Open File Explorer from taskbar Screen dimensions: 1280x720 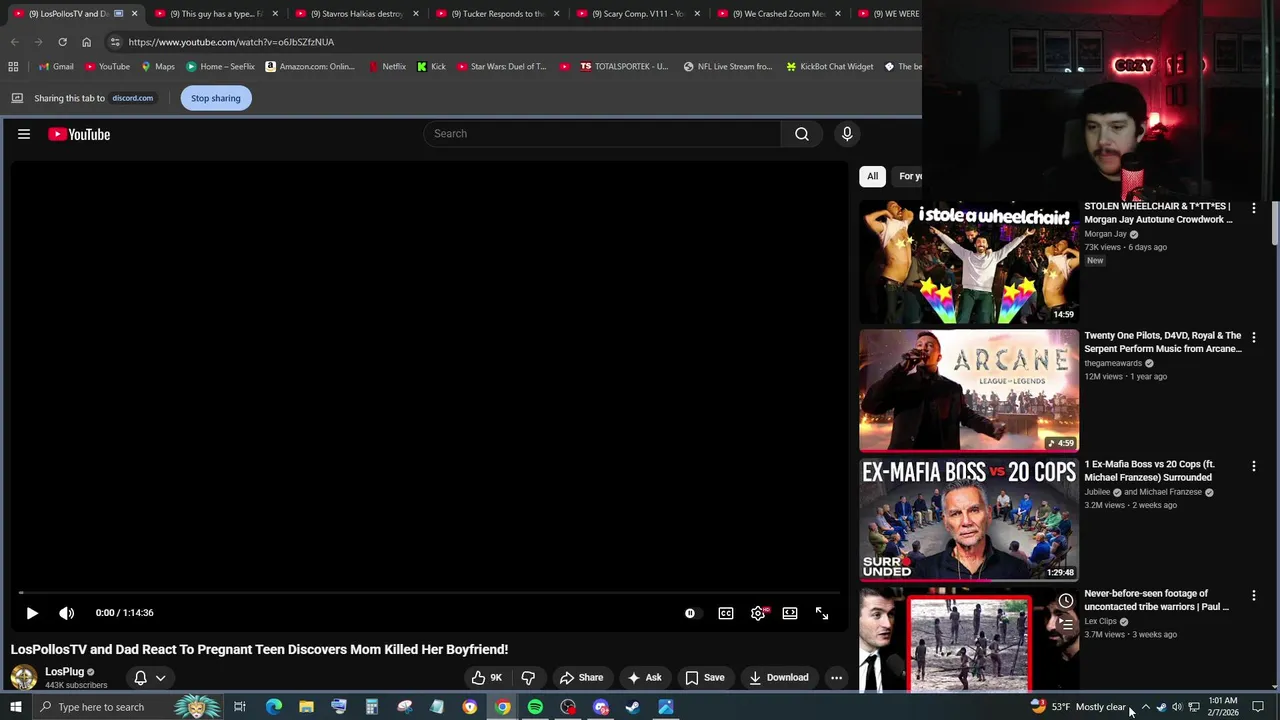pos(306,707)
